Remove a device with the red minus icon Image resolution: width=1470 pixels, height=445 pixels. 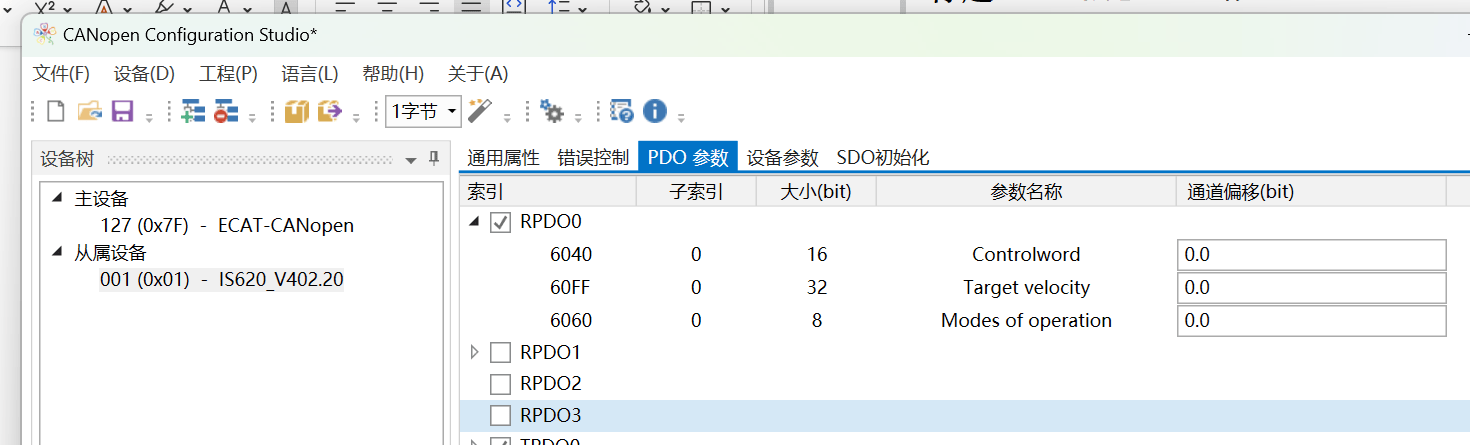pos(225,111)
